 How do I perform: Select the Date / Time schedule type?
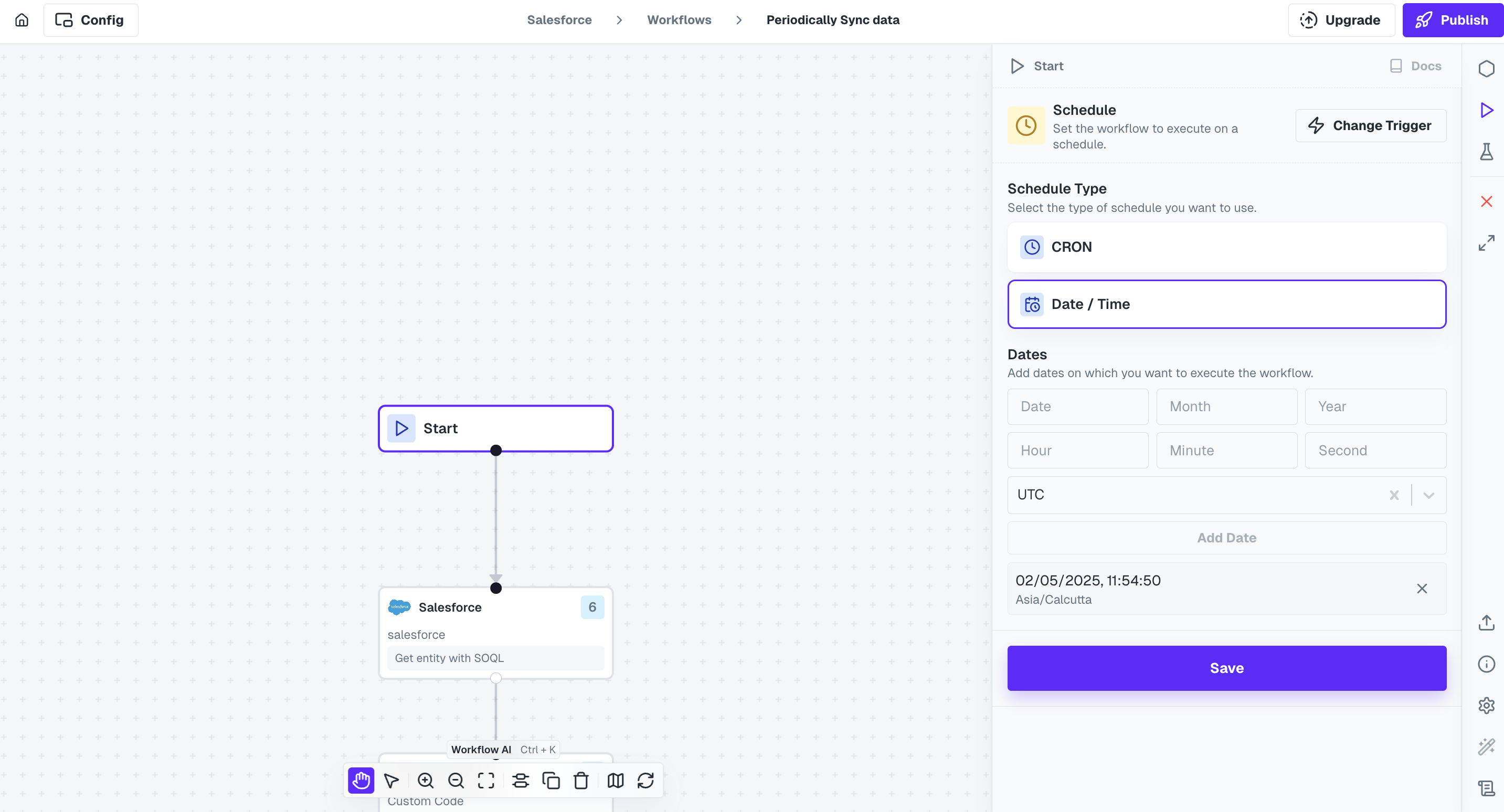coord(1226,304)
